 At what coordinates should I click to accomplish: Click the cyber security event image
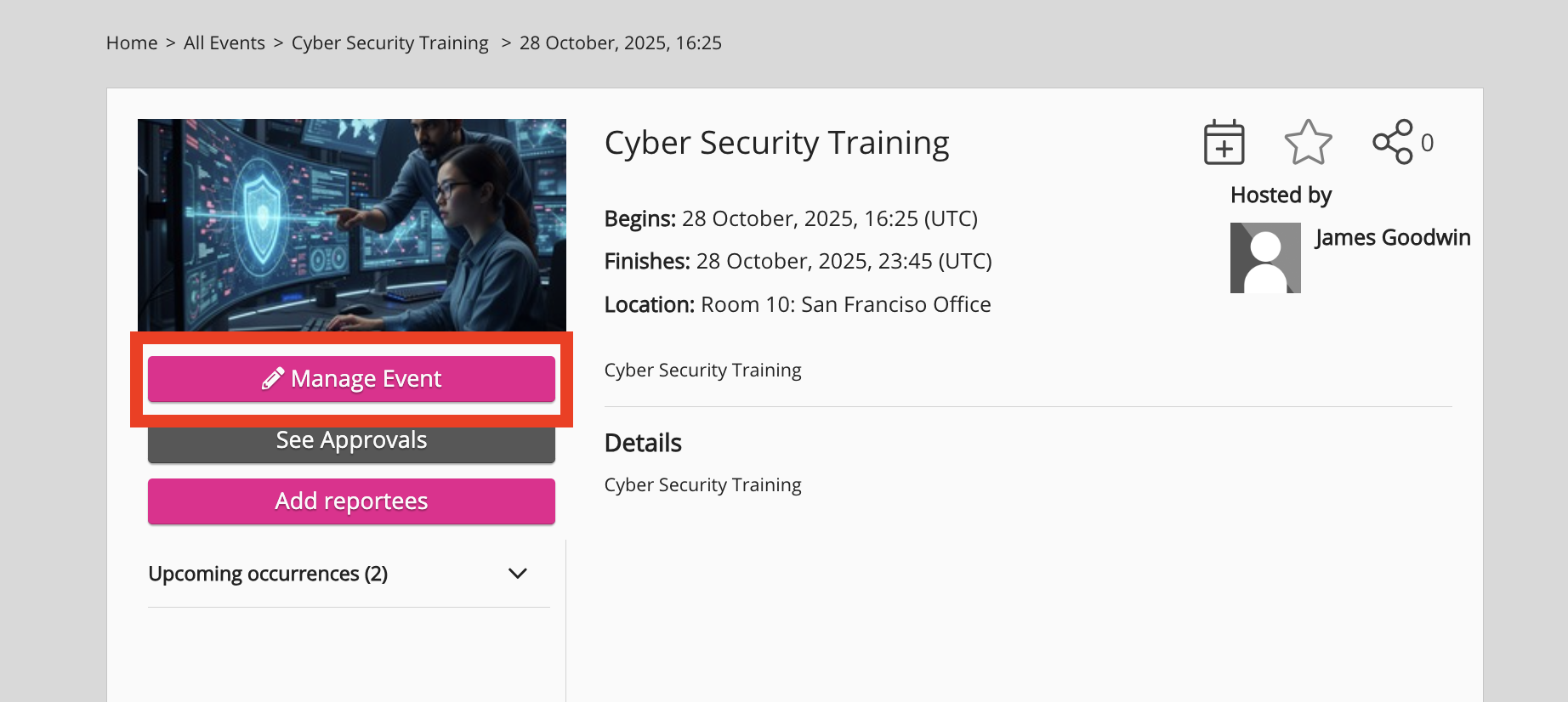point(351,224)
